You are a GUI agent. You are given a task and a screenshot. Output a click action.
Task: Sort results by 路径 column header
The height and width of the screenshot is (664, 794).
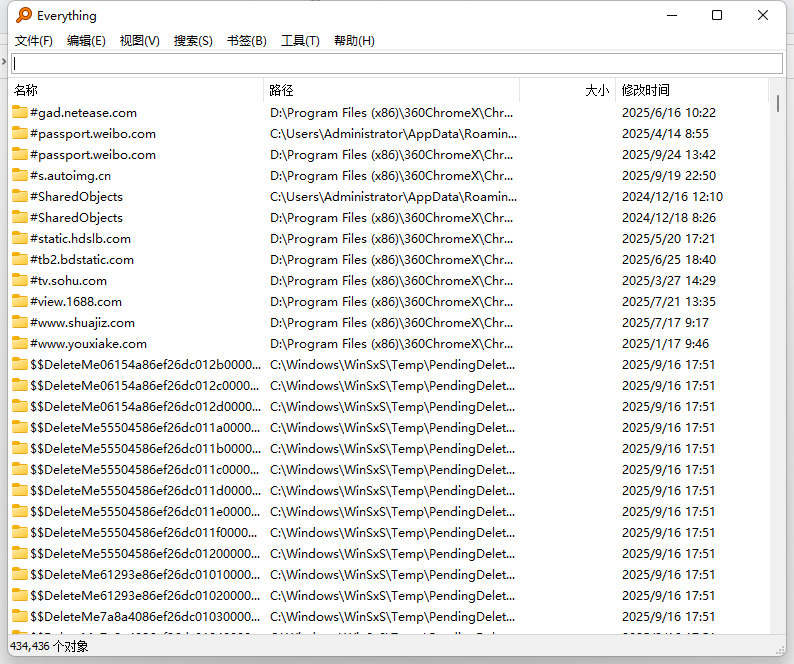[x=391, y=90]
